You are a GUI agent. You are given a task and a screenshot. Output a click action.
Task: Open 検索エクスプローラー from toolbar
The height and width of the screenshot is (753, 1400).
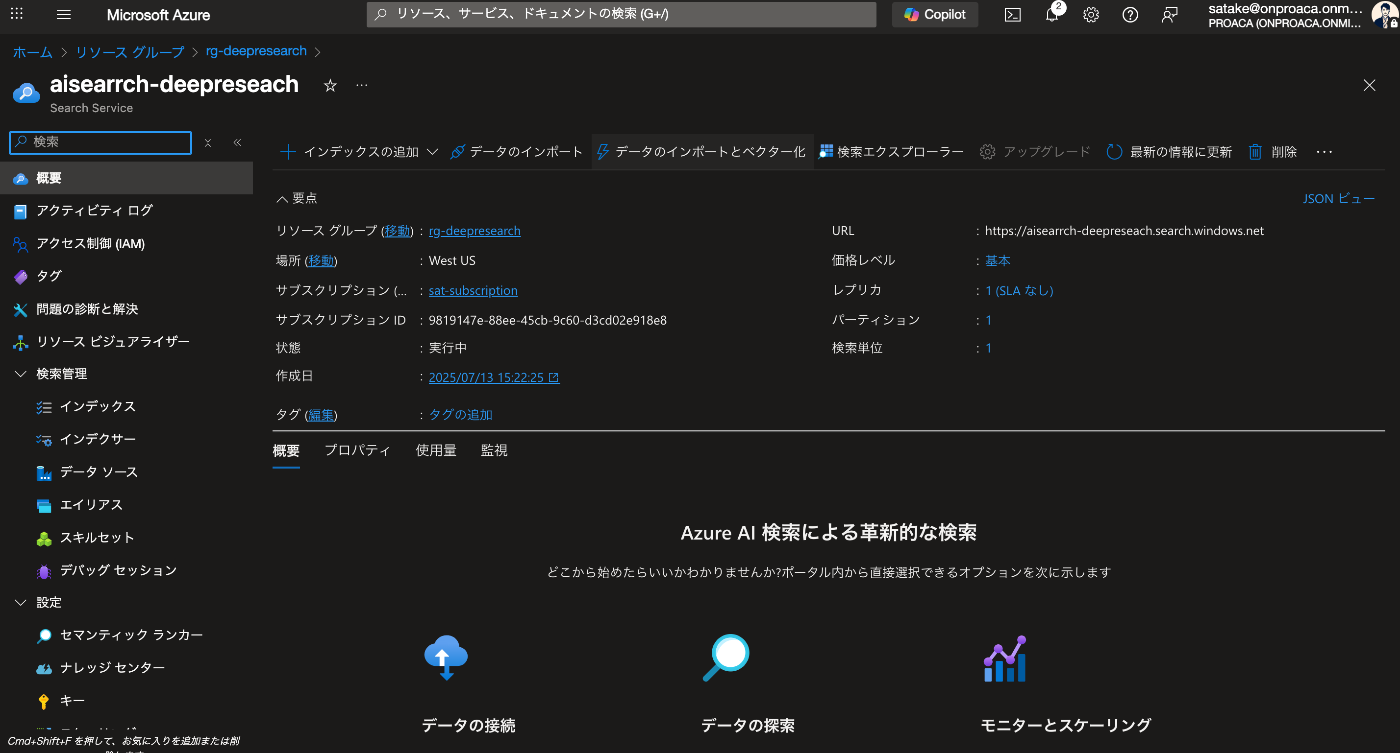[x=891, y=152]
